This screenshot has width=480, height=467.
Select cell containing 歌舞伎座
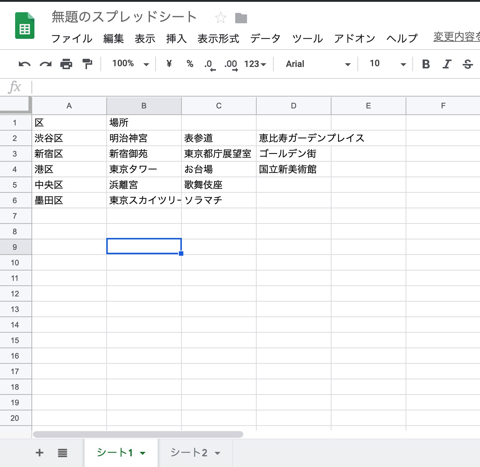tap(219, 185)
